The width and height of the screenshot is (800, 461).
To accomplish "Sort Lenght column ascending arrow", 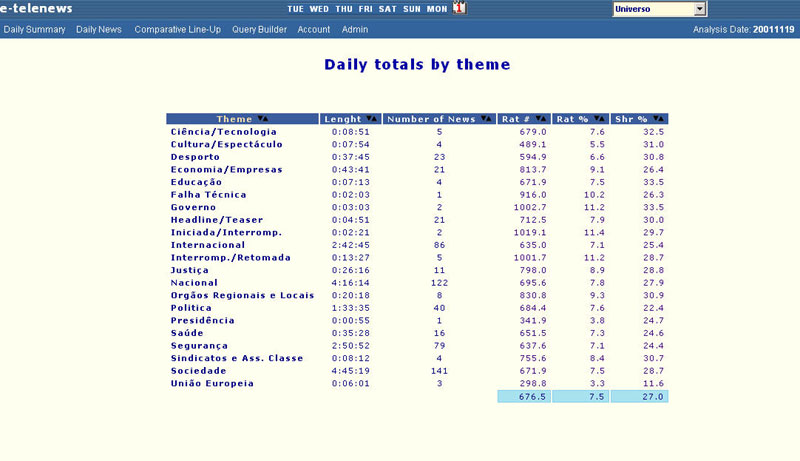I will pyautogui.click(x=374, y=118).
